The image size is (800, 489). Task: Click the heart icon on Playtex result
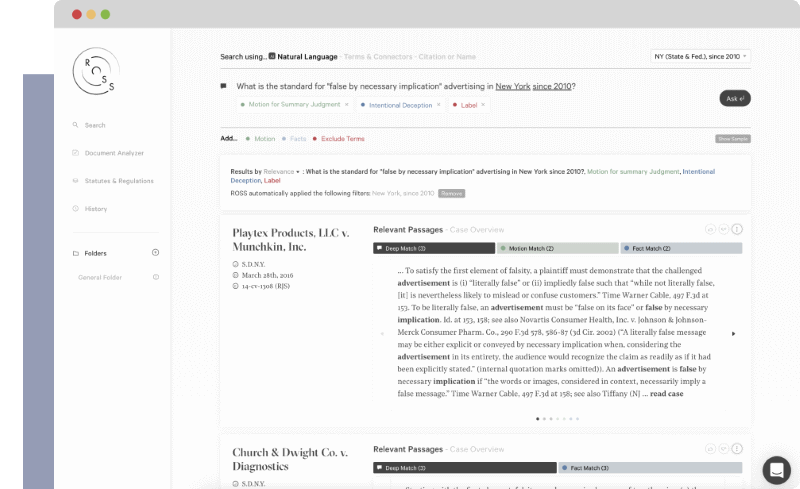[x=723, y=229]
